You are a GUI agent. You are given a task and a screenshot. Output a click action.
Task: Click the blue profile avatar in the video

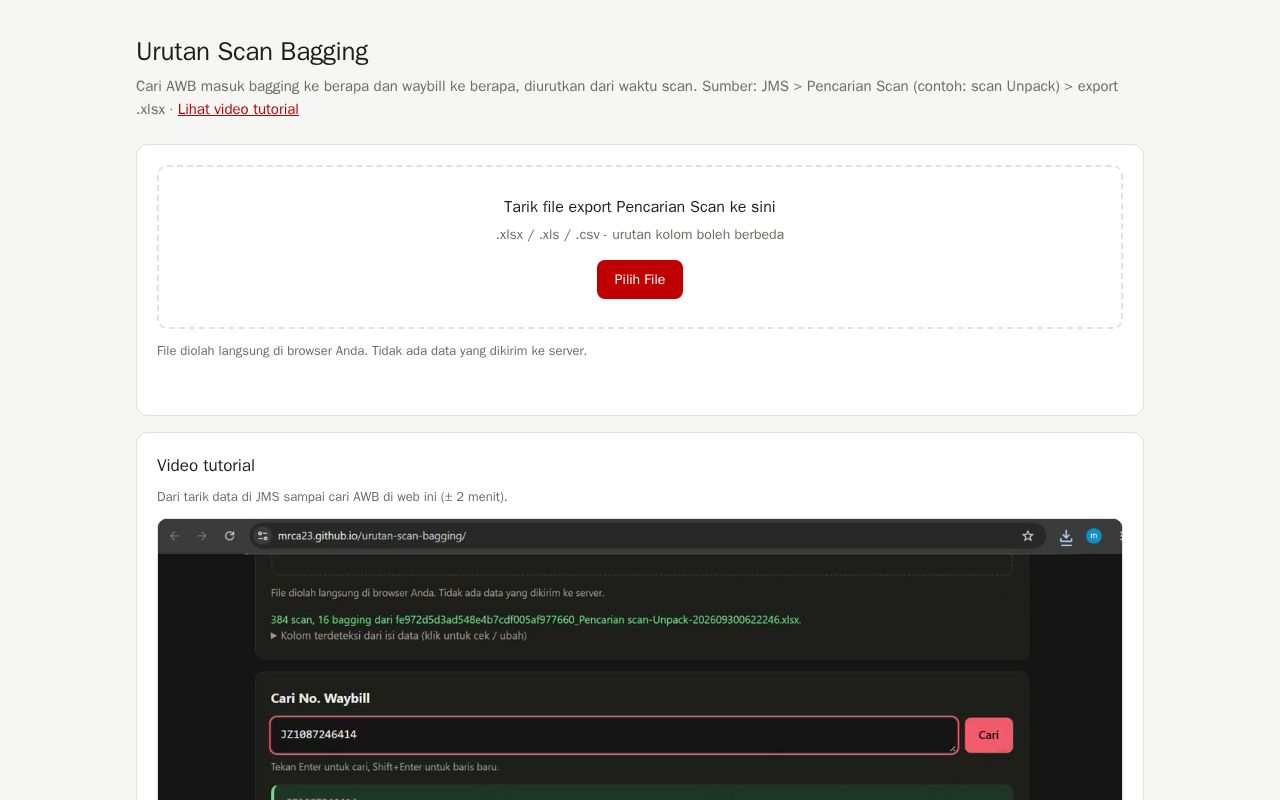pos(1094,536)
